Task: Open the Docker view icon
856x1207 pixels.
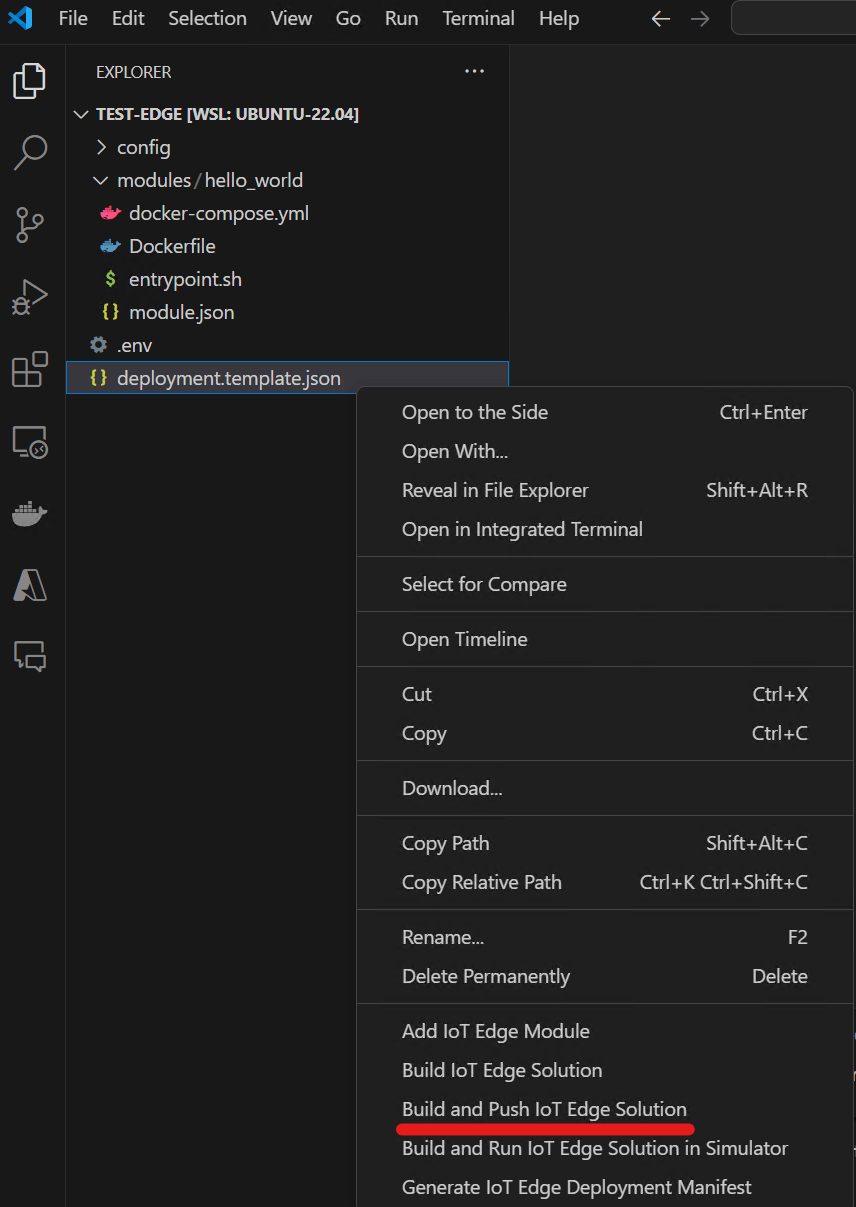Action: coord(30,513)
